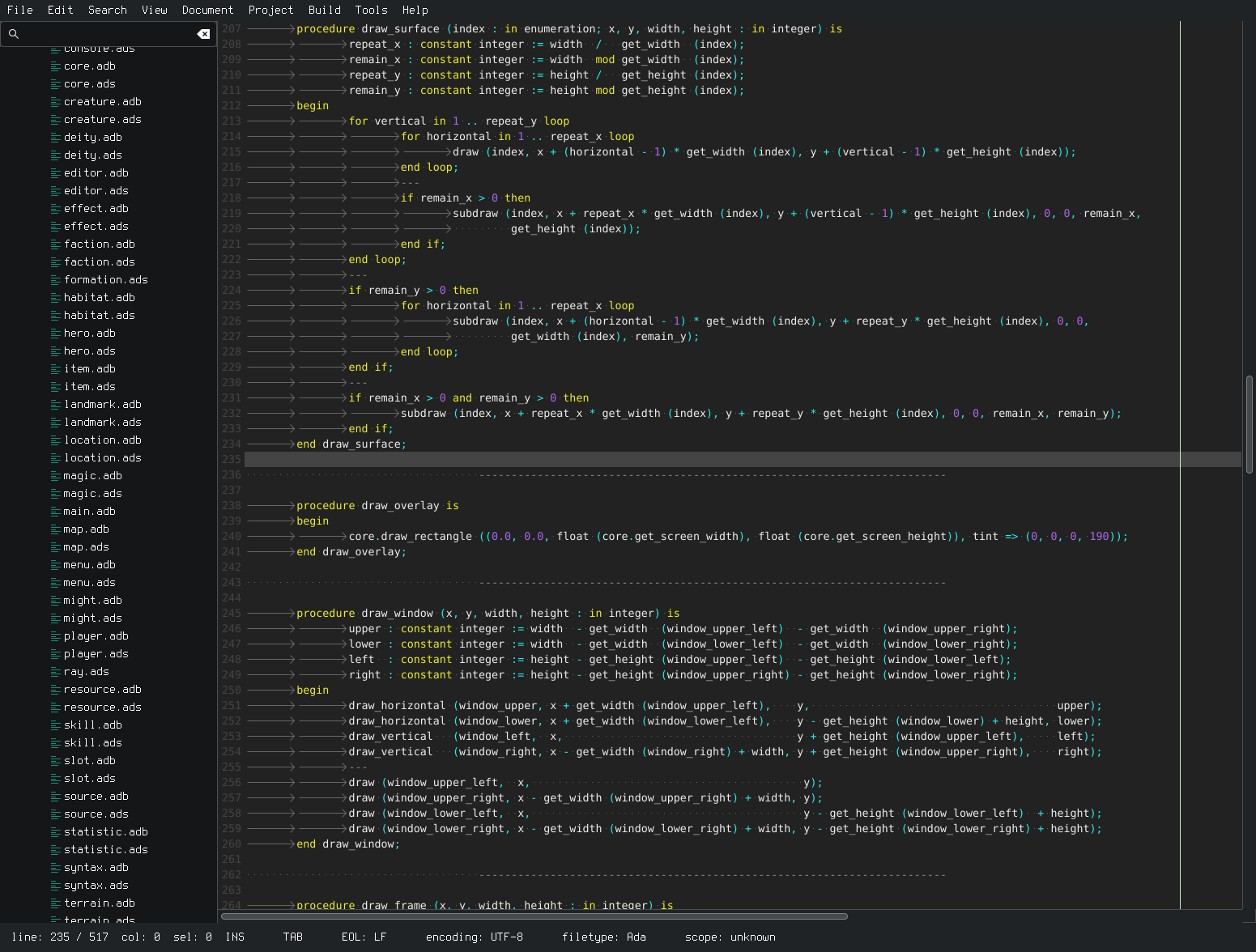Click the vertical scrollbar of the editor
Screen dimensions: 1256x952
click(1249, 424)
